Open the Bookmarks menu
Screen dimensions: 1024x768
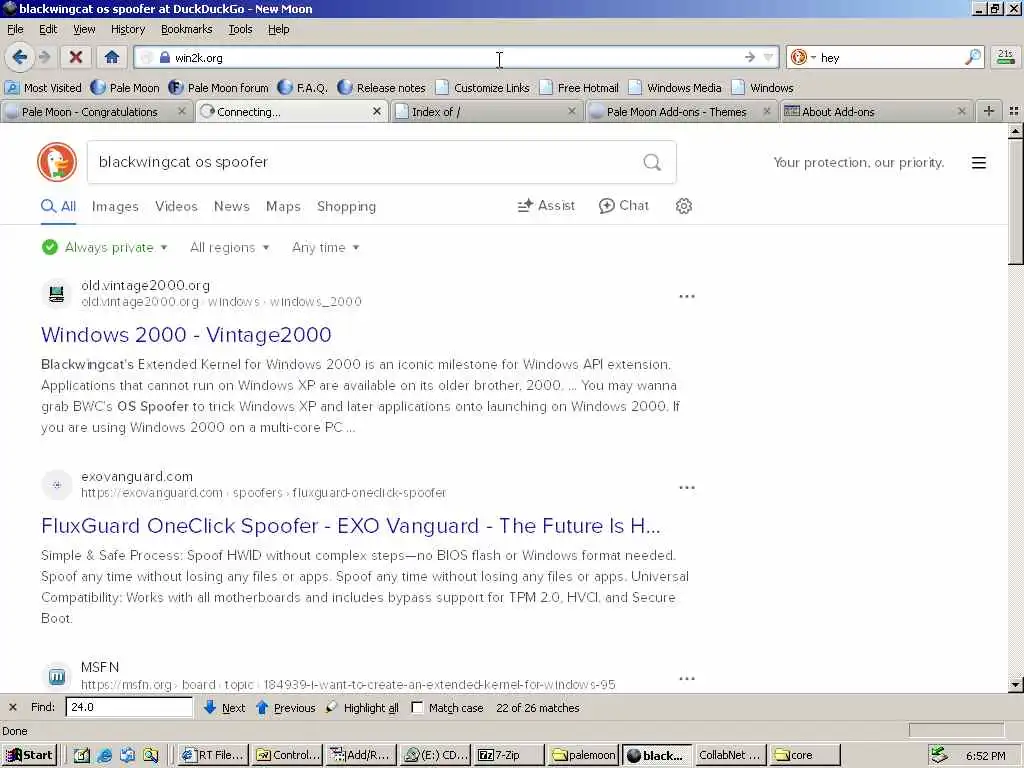click(186, 29)
